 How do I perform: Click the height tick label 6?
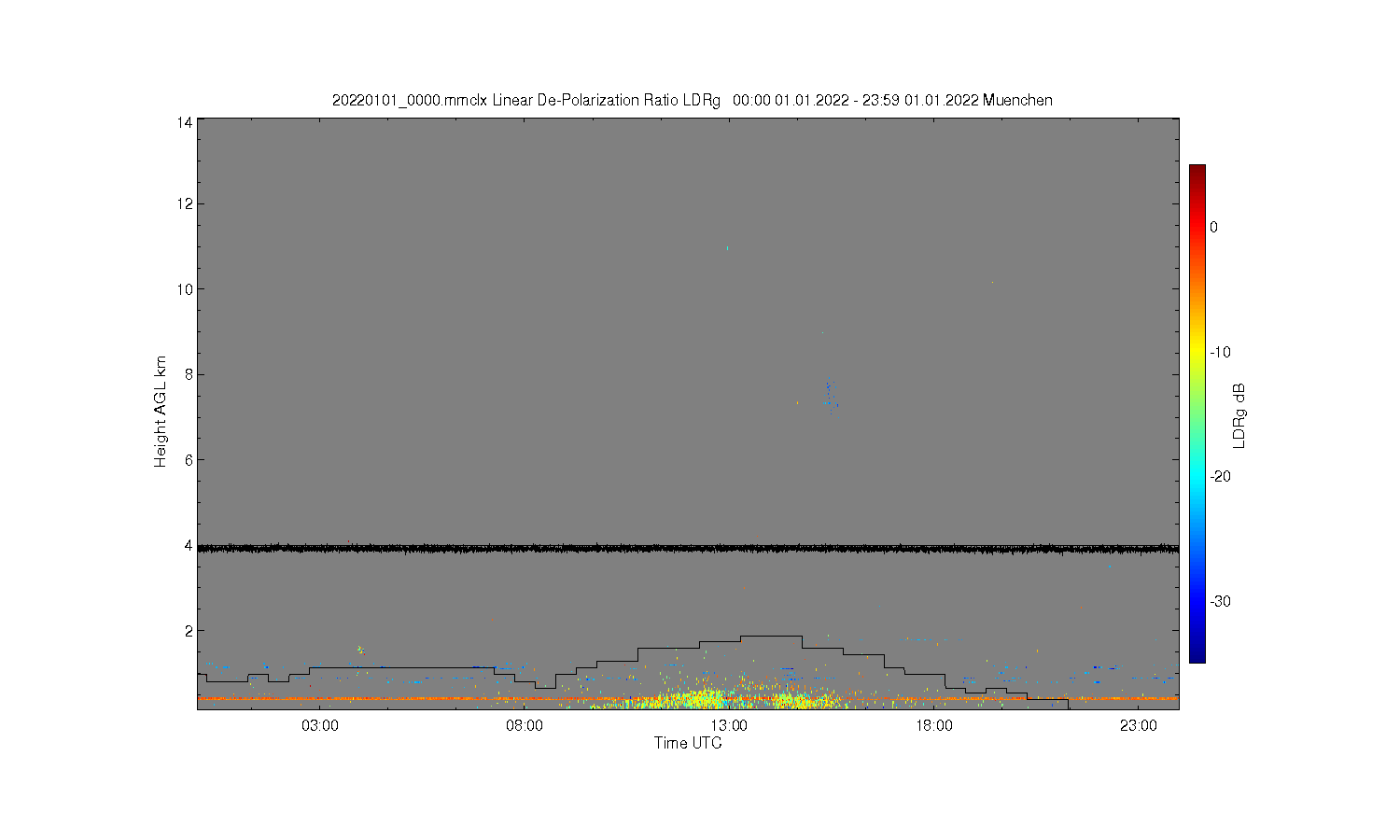tap(189, 460)
